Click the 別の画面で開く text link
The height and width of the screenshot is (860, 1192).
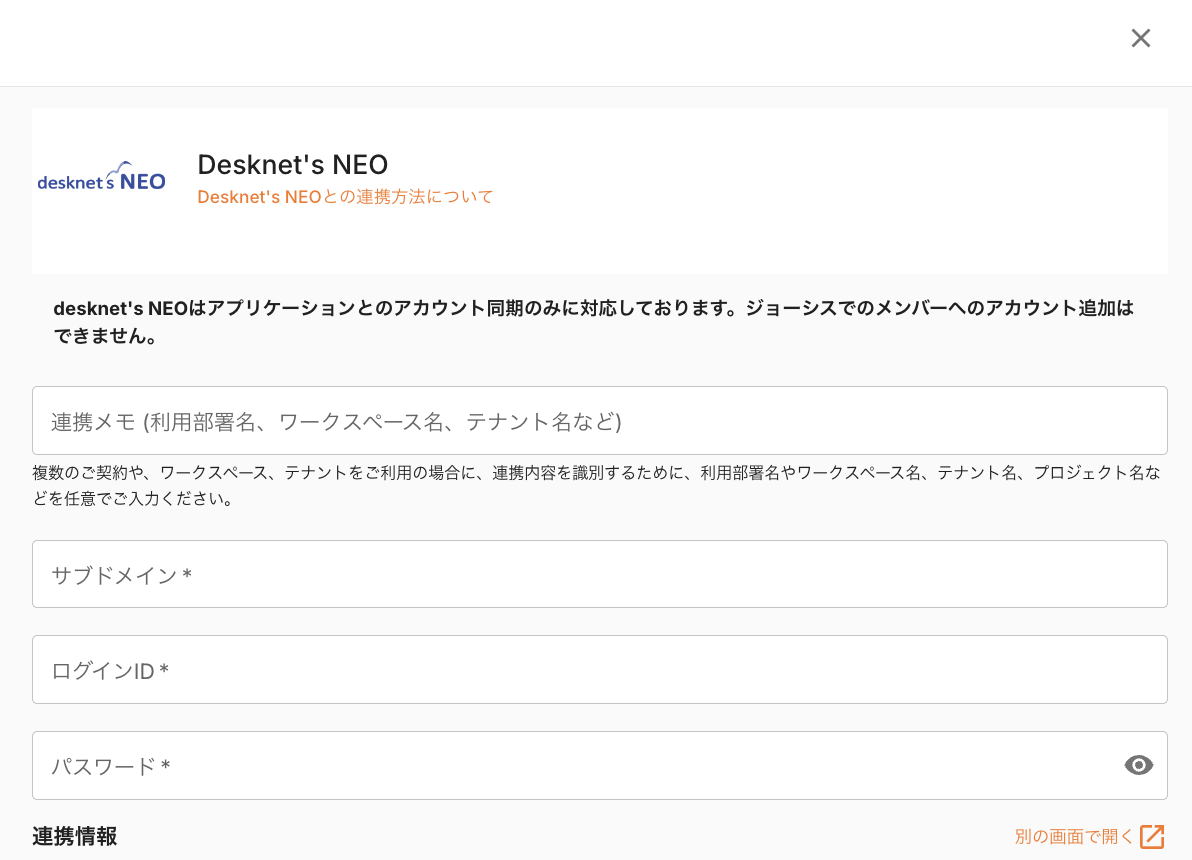(1074, 836)
